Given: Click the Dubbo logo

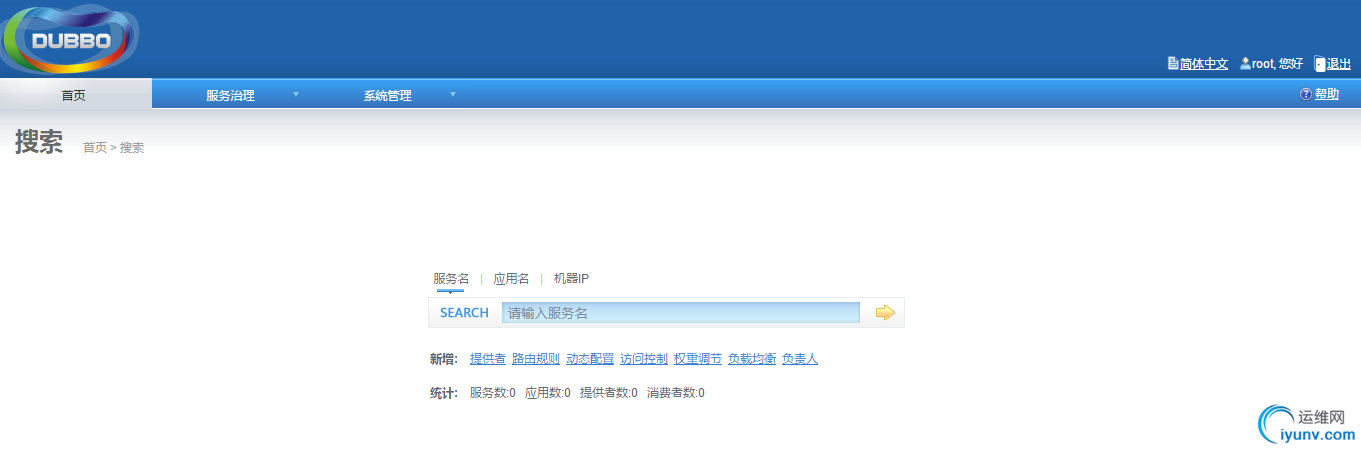Looking at the screenshot, I should click(70, 39).
